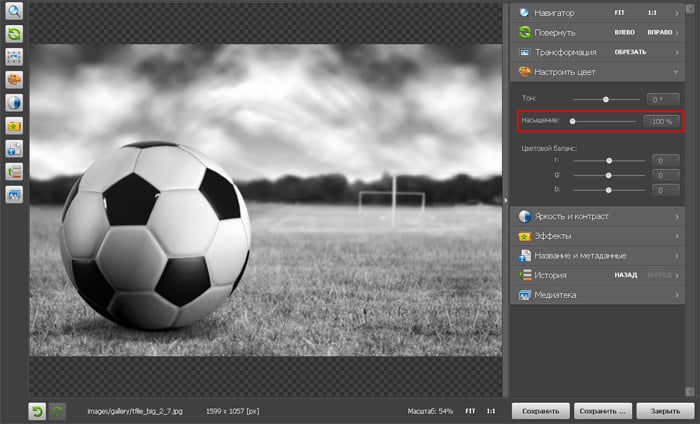Click the green Rotate icon in left toolbar
The image size is (700, 424).
coord(14,33)
